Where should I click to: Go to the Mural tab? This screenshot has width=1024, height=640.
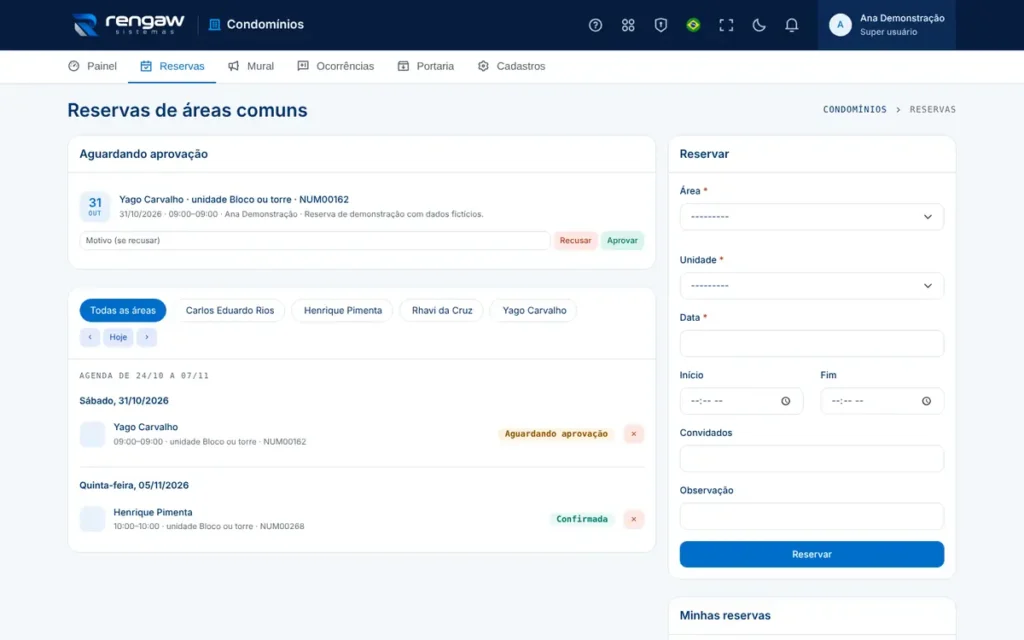pos(251,66)
